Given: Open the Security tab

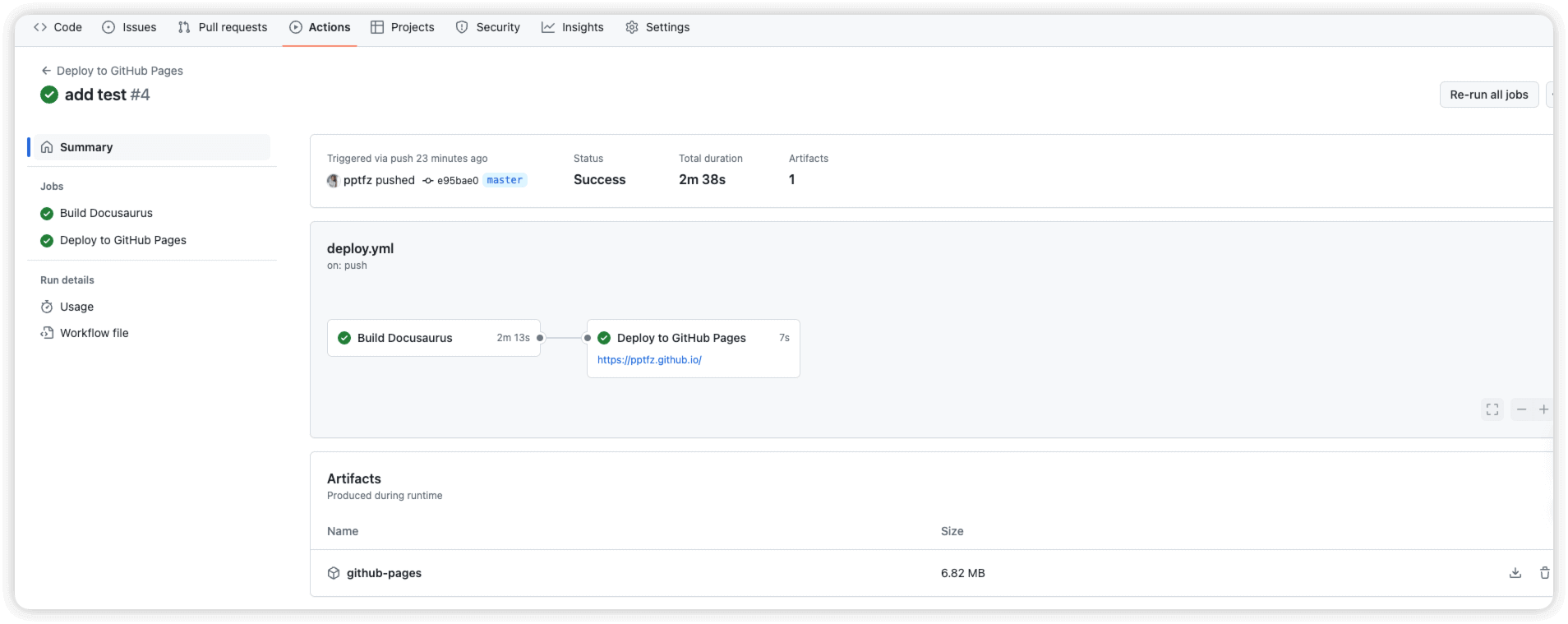Looking at the screenshot, I should [488, 27].
